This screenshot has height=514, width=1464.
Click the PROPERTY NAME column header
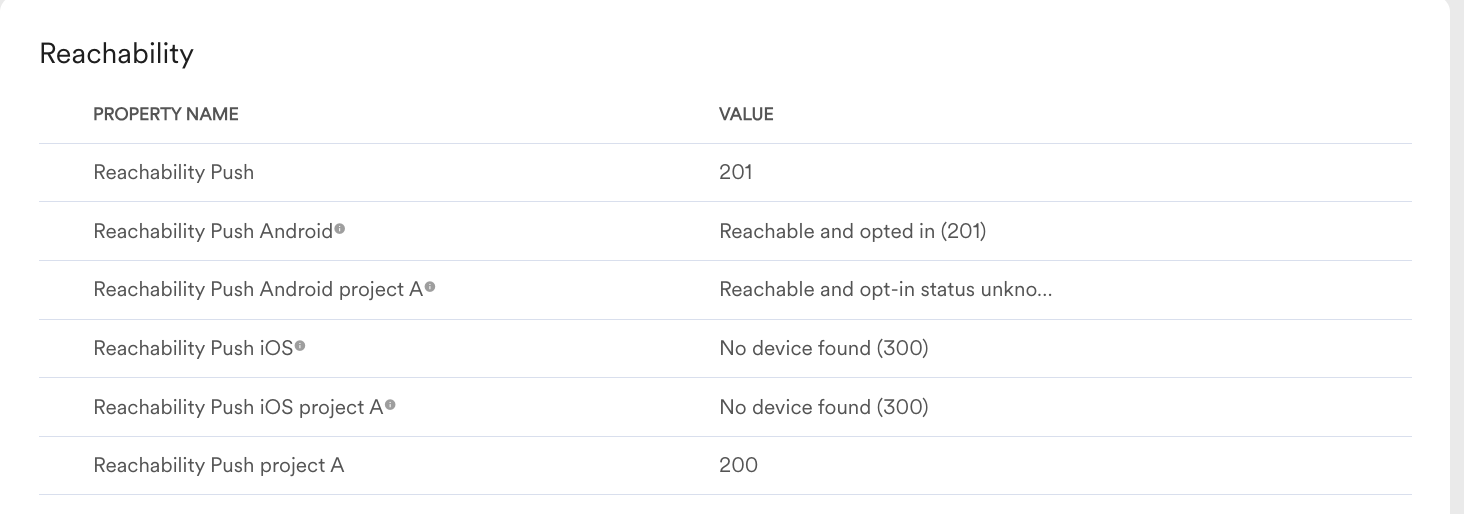[166, 114]
